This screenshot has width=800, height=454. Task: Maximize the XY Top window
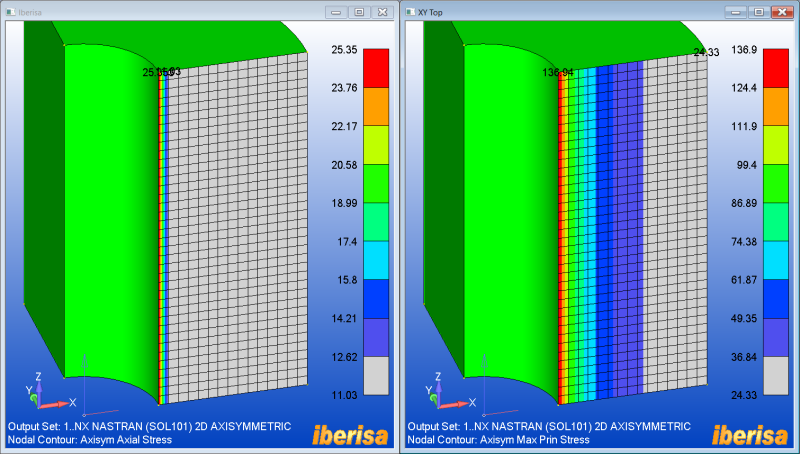point(759,12)
